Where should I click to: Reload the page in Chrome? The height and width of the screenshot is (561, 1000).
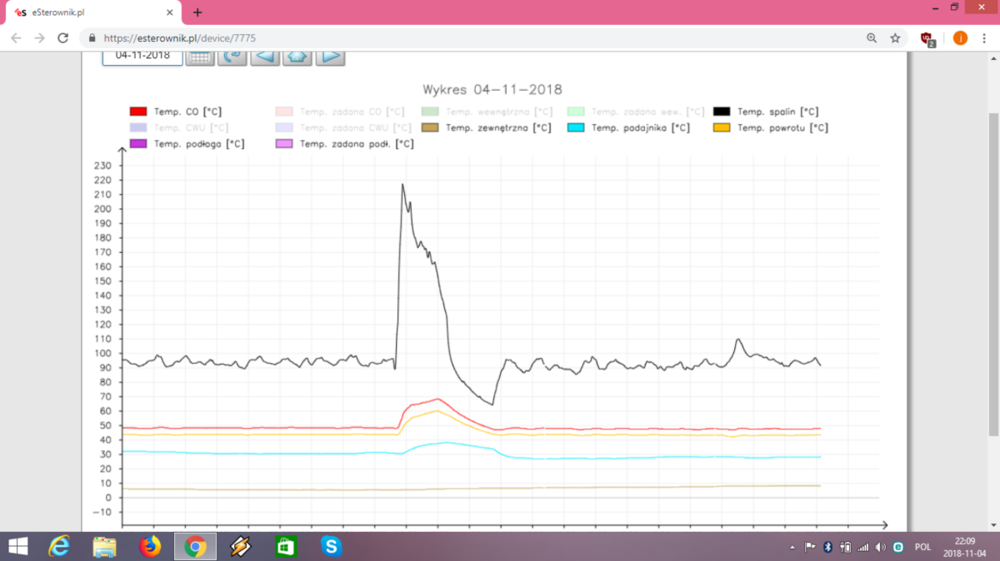point(63,38)
